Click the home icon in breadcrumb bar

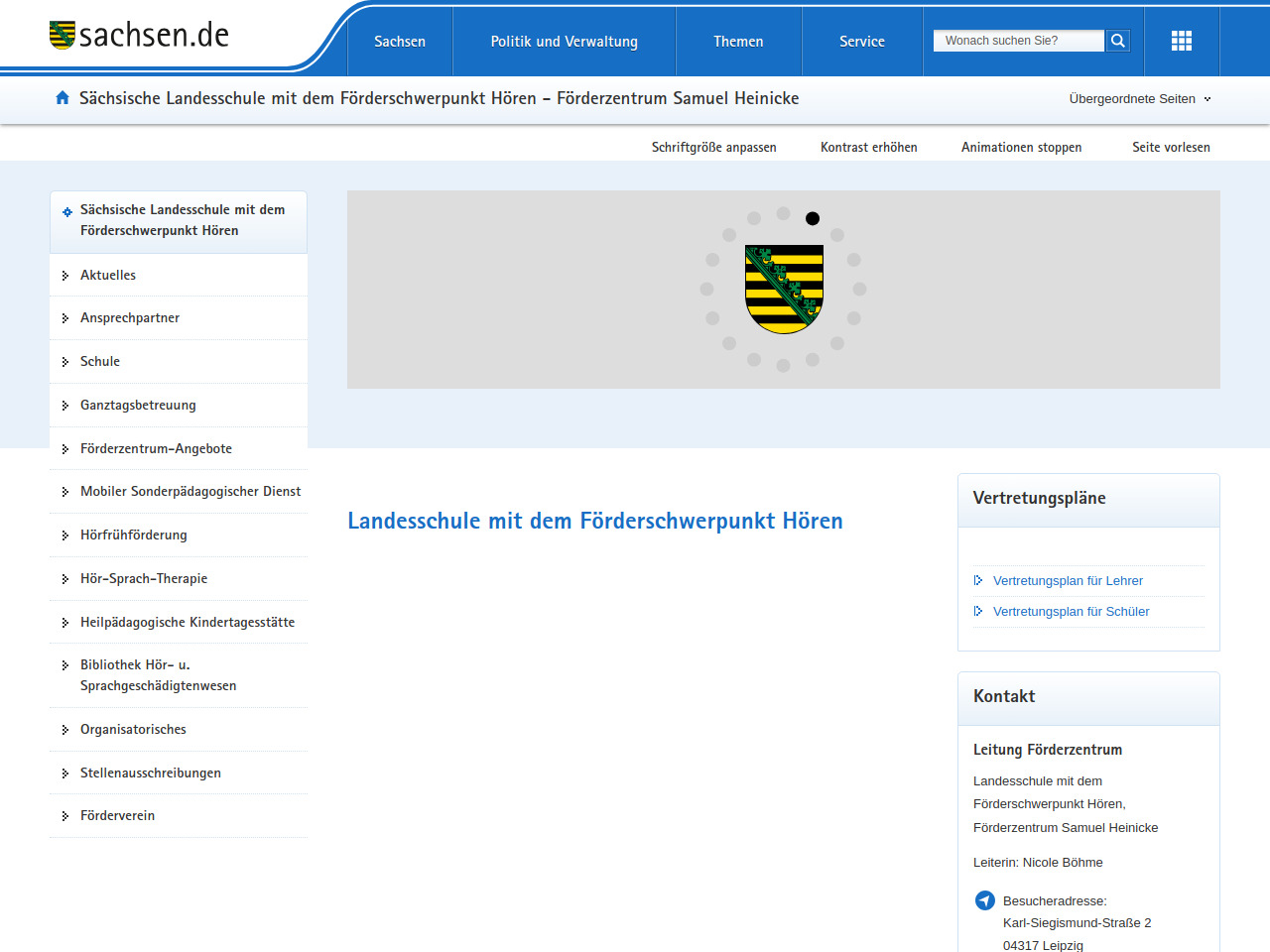pyautogui.click(x=63, y=98)
